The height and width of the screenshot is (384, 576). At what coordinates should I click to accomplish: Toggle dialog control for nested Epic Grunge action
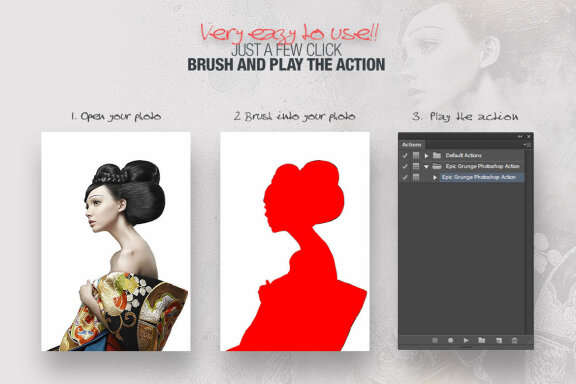(x=416, y=177)
